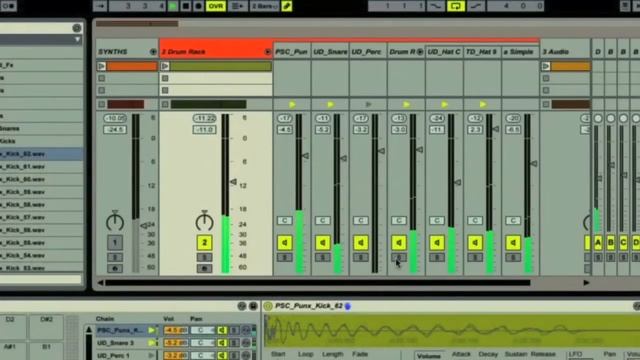Click the PSC_Pun chain pan box C

pos(284,220)
